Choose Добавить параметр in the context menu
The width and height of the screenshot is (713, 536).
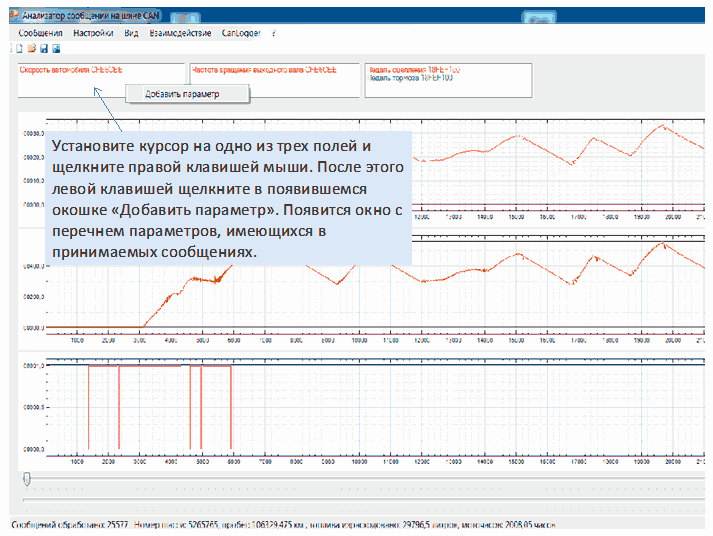tap(182, 94)
